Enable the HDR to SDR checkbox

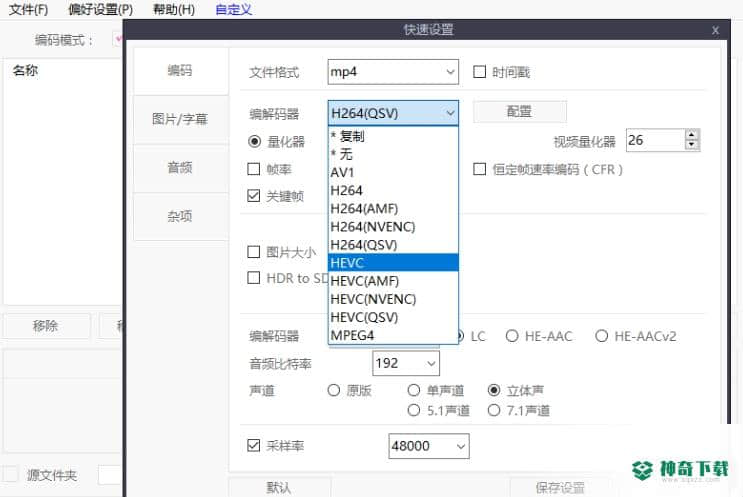(x=254, y=278)
